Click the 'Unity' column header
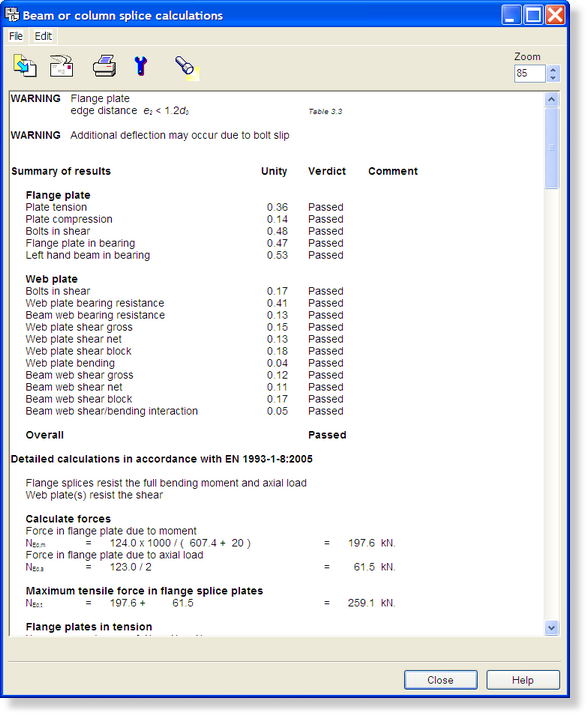Viewport: 587px width, 715px height. 274,171
